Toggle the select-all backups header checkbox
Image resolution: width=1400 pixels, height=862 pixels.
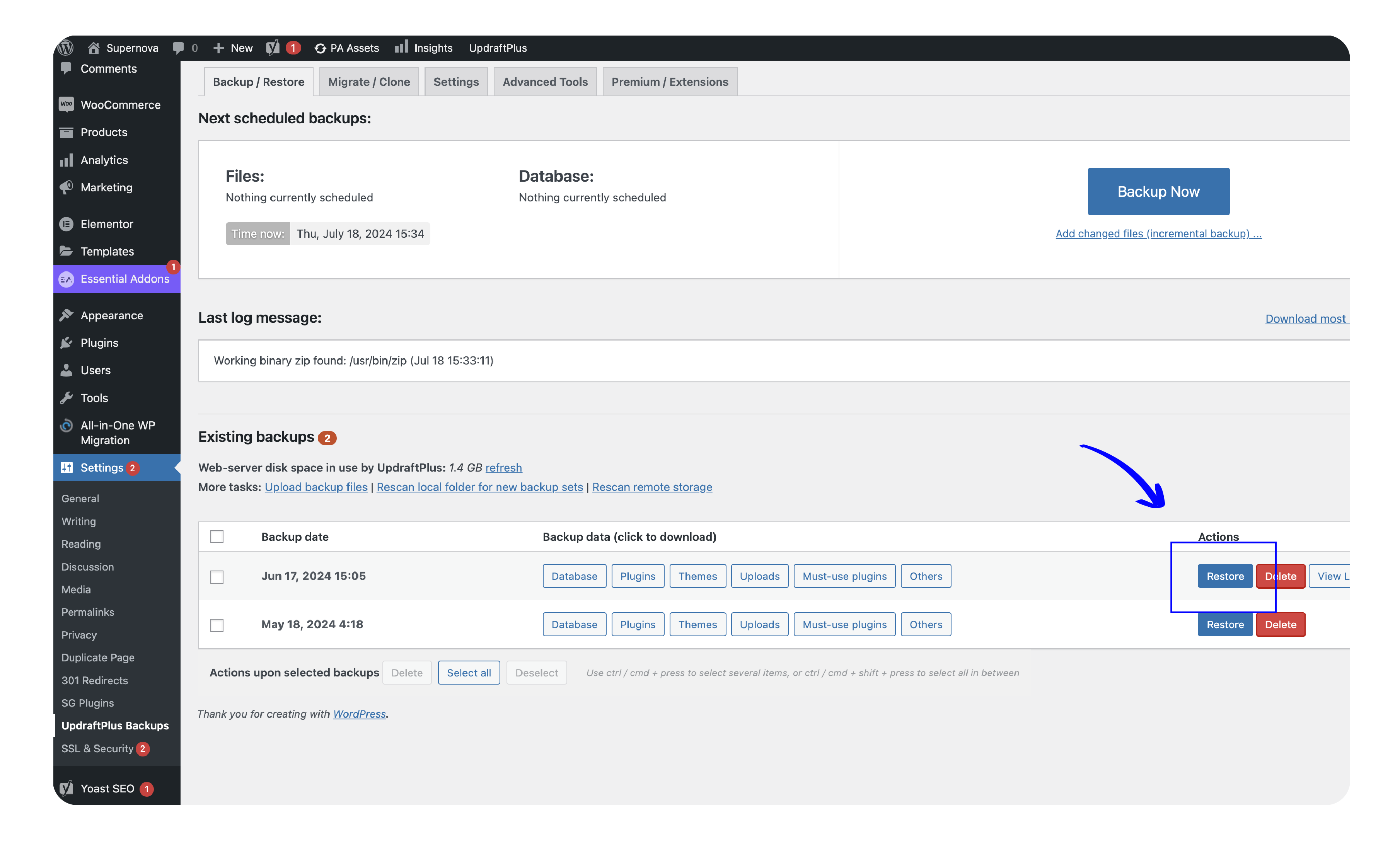coord(217,537)
